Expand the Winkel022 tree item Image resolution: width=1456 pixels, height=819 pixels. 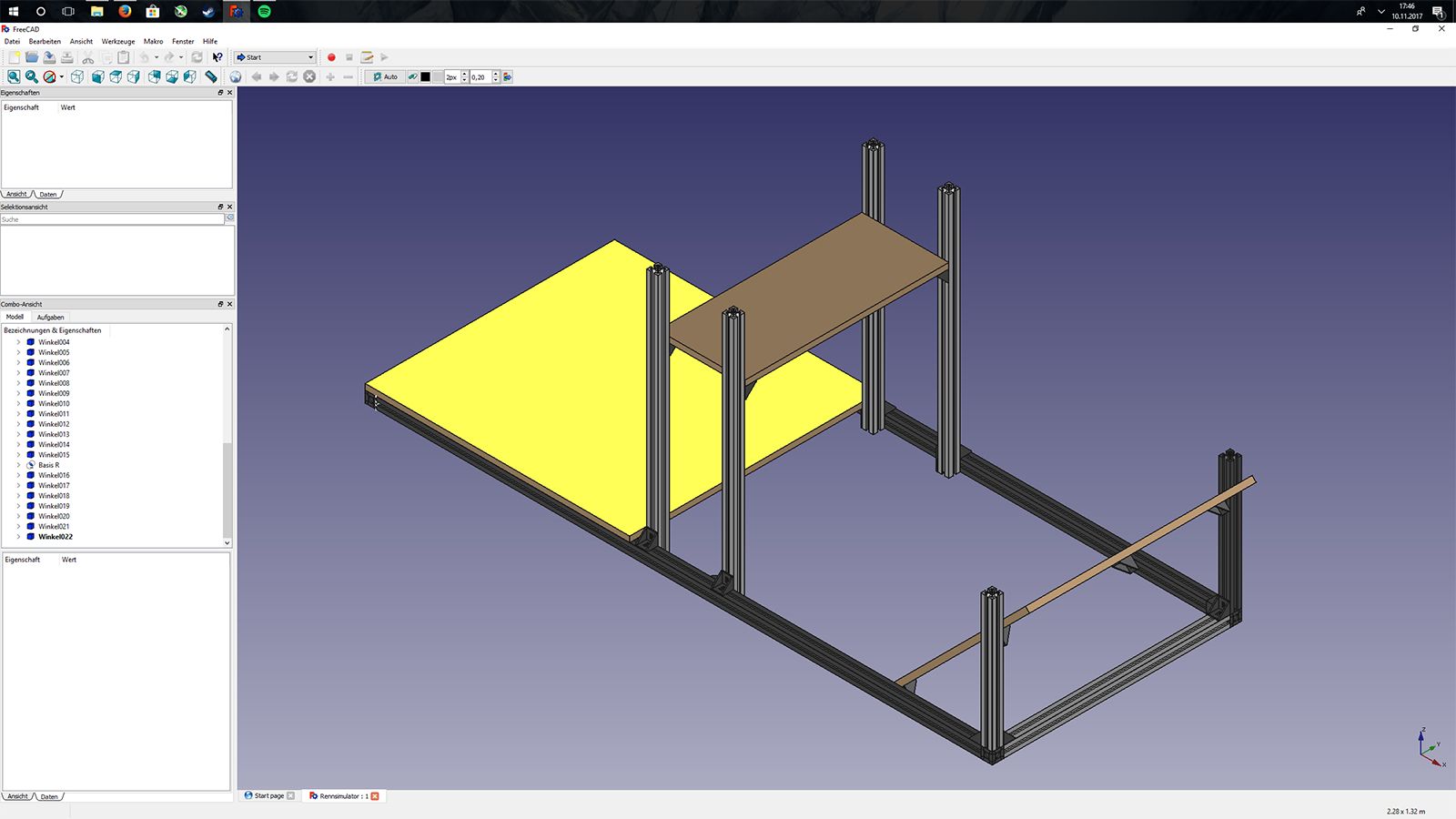coord(18,537)
